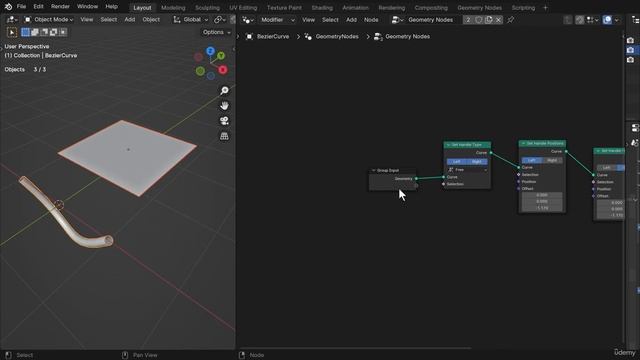Pin the node tree with pin icon
The height and width of the screenshot is (360, 640).
[510, 20]
